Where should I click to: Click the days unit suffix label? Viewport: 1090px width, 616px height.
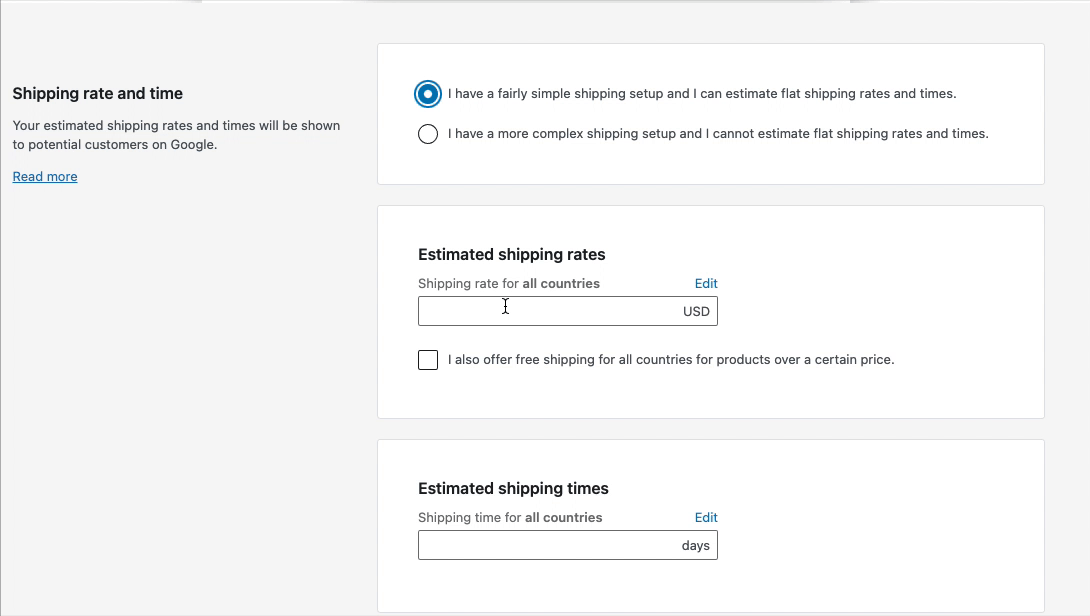(x=696, y=545)
